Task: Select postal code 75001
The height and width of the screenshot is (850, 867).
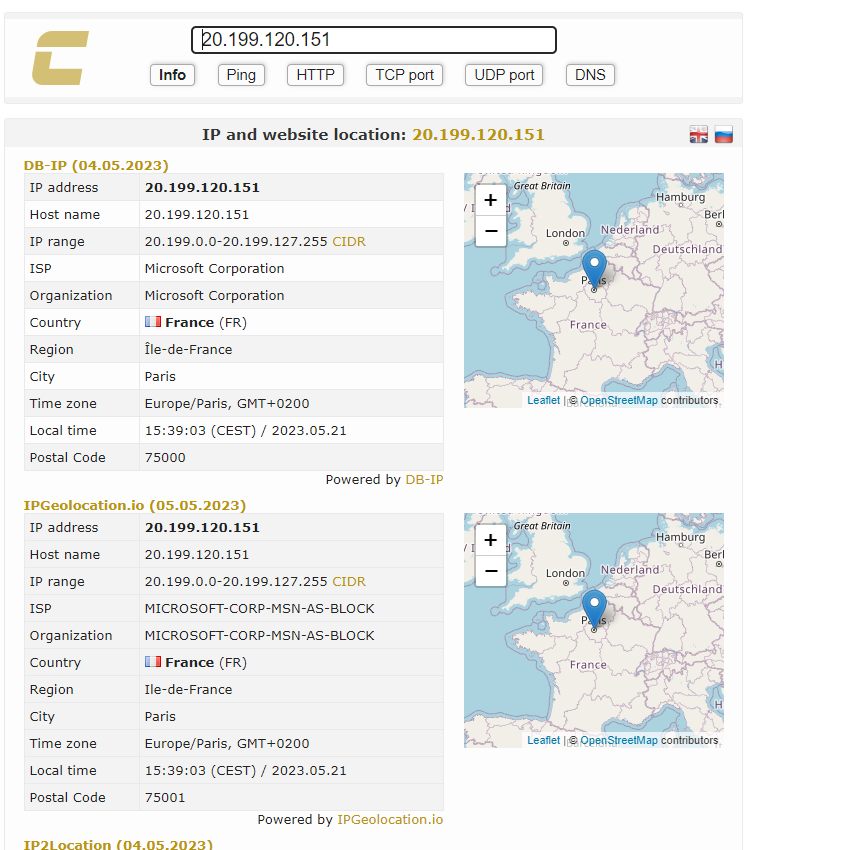Action: pos(165,797)
